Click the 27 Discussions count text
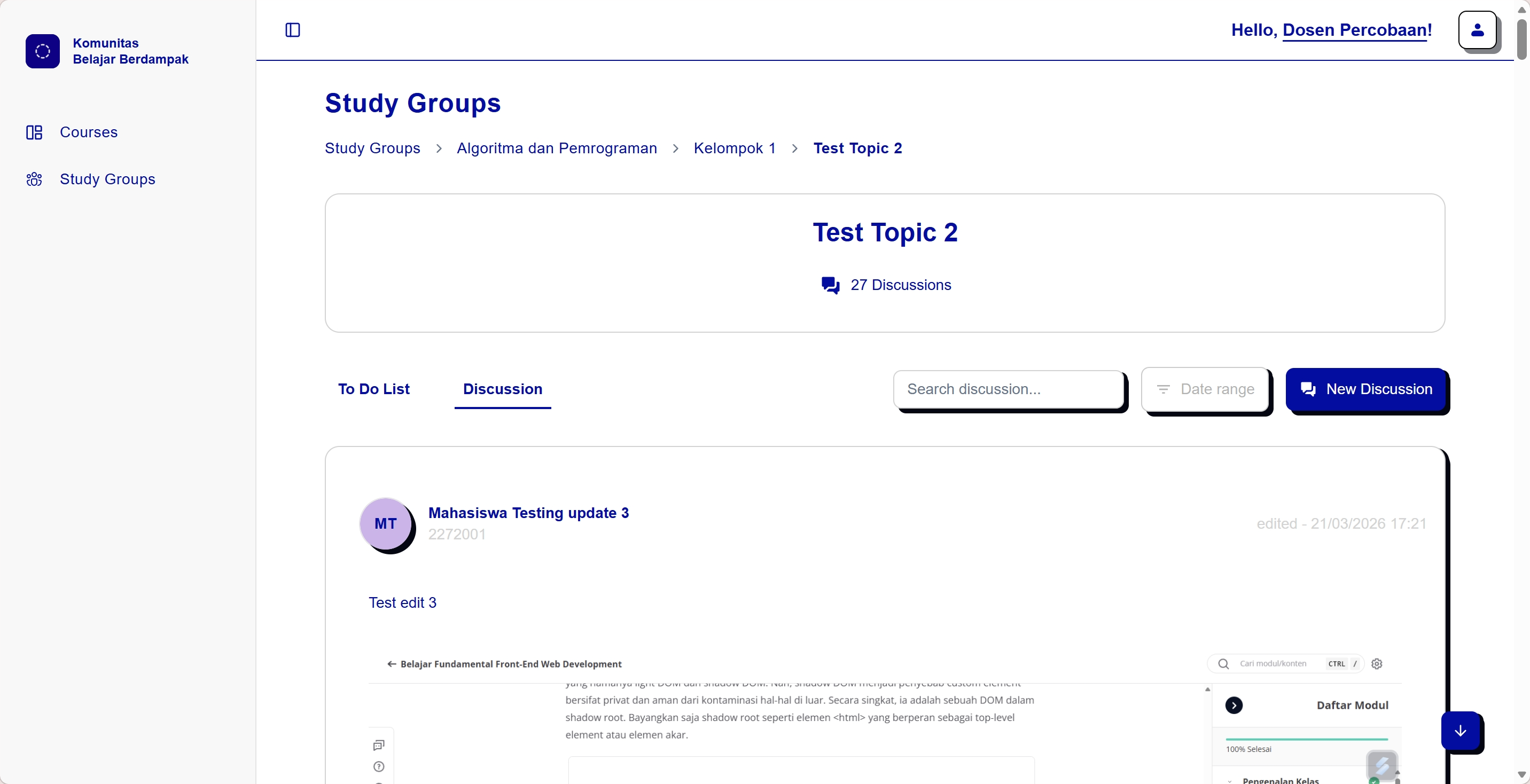This screenshot has height=784, width=1530. [x=900, y=285]
